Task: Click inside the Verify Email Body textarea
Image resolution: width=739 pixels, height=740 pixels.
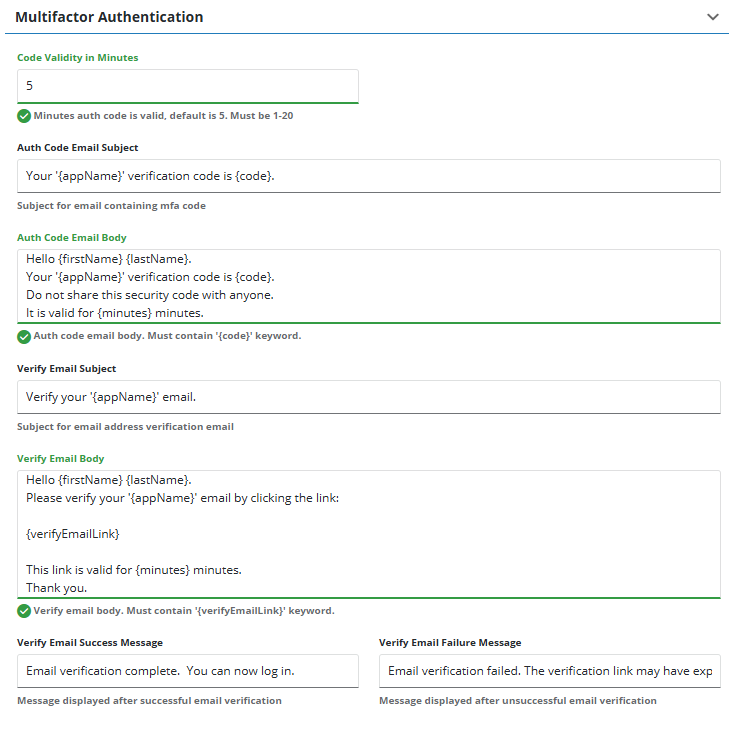Action: tap(368, 533)
